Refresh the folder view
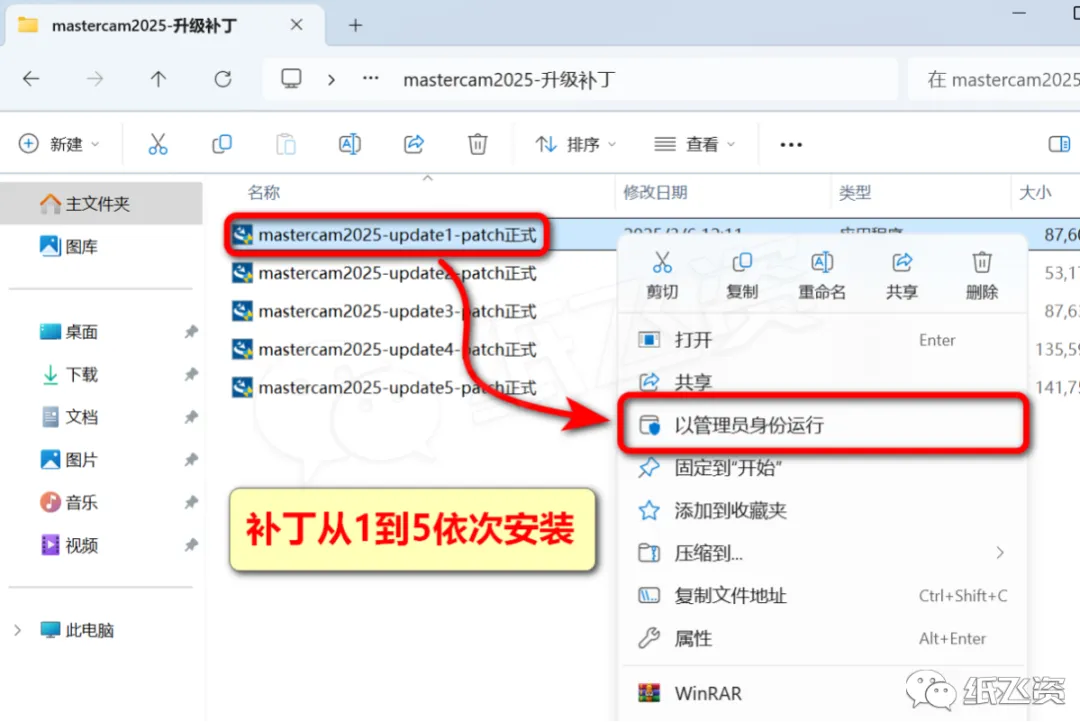Image resolution: width=1080 pixels, height=722 pixels. tap(222, 79)
